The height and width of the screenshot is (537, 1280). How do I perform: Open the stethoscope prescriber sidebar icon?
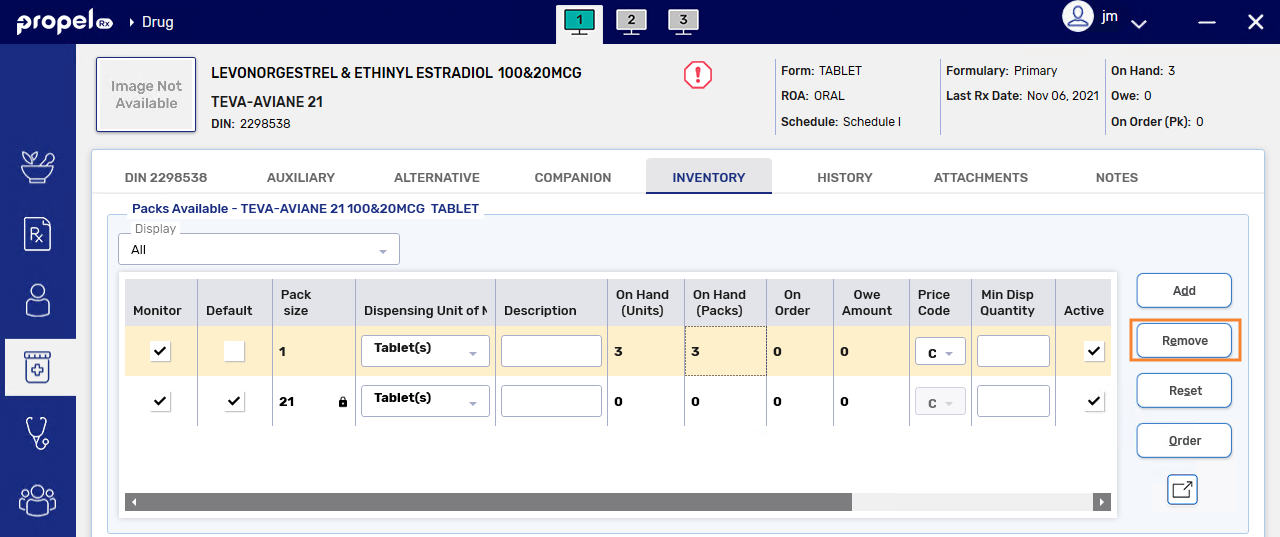pos(38,434)
